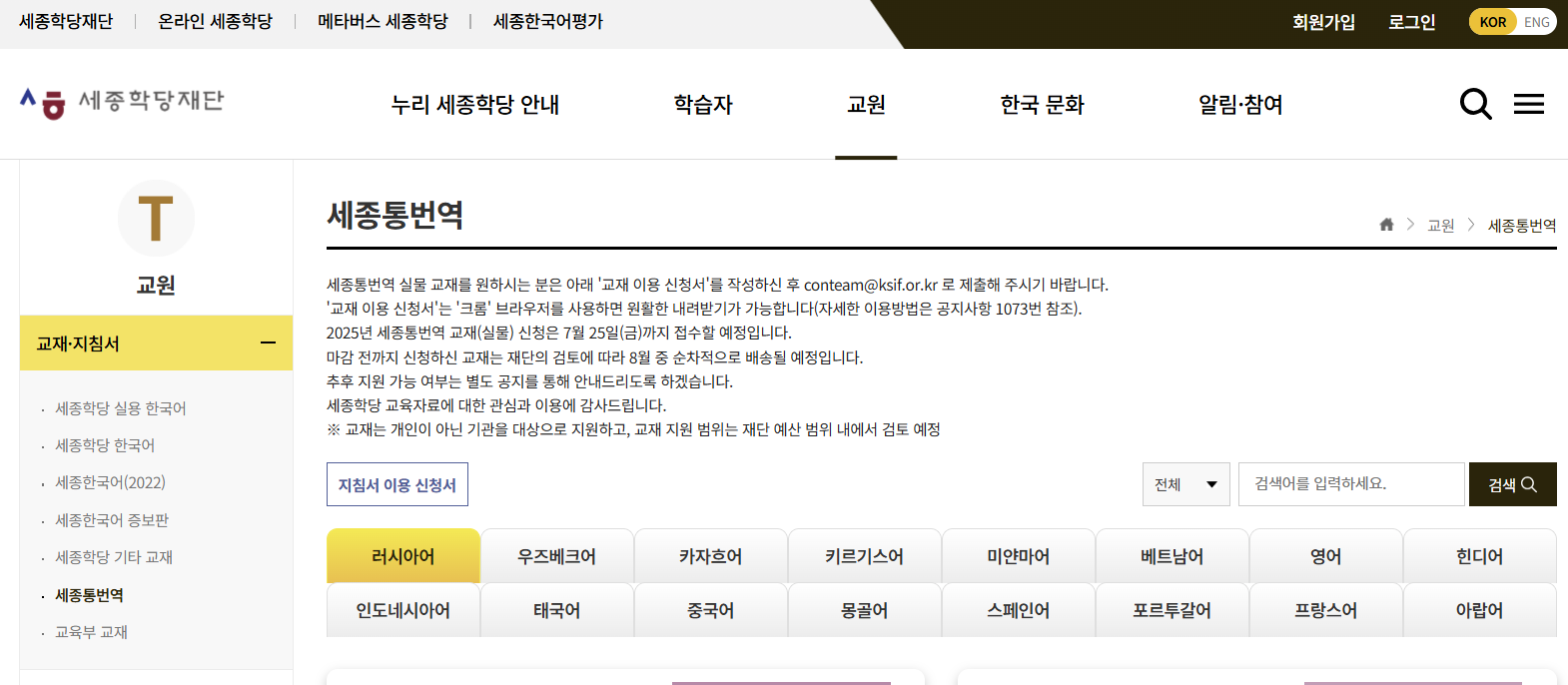Click the 세종학당재단 logo
This screenshot has height=685, width=1568.
point(122,102)
